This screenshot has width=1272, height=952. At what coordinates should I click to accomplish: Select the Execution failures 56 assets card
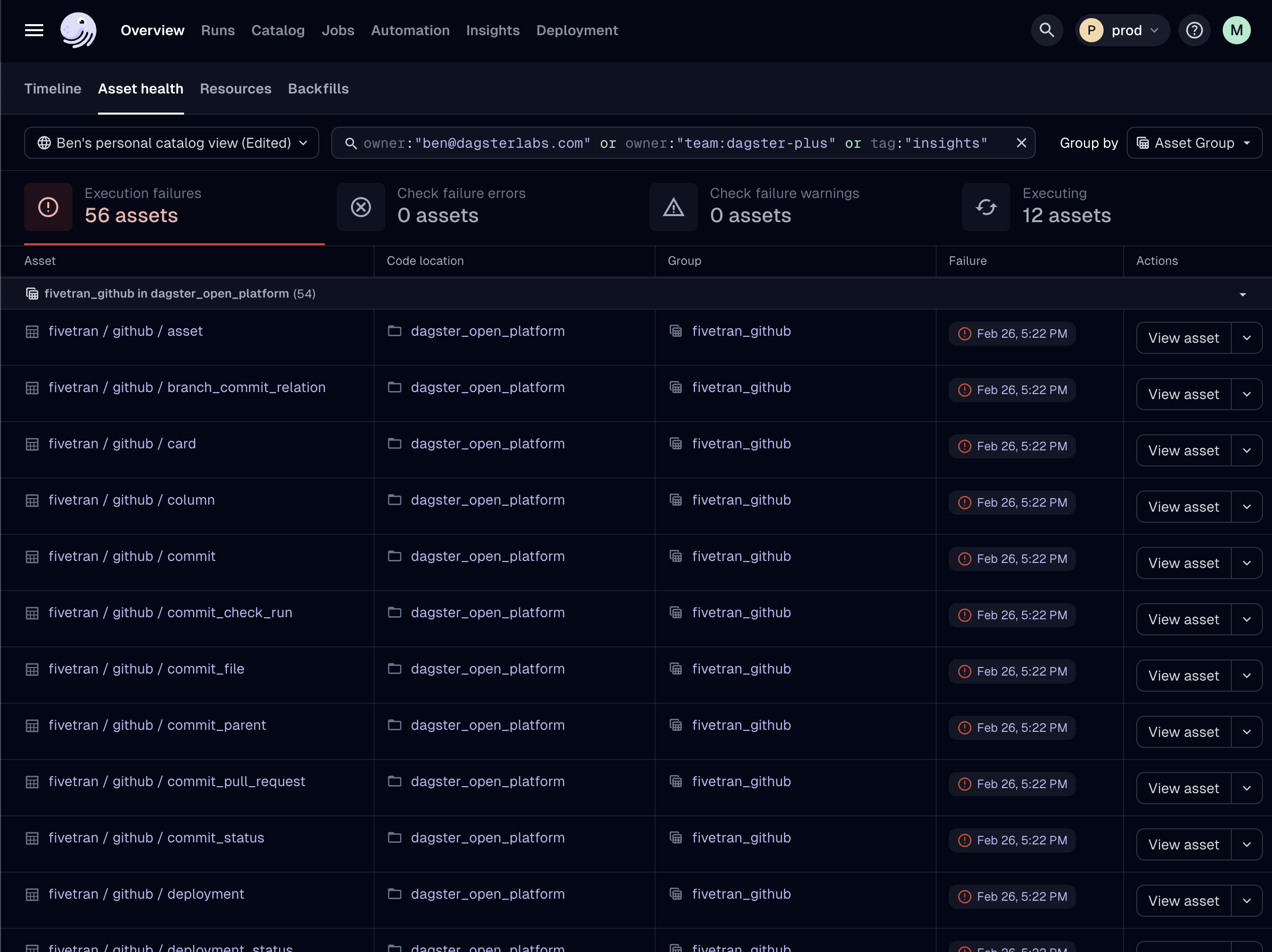point(174,208)
